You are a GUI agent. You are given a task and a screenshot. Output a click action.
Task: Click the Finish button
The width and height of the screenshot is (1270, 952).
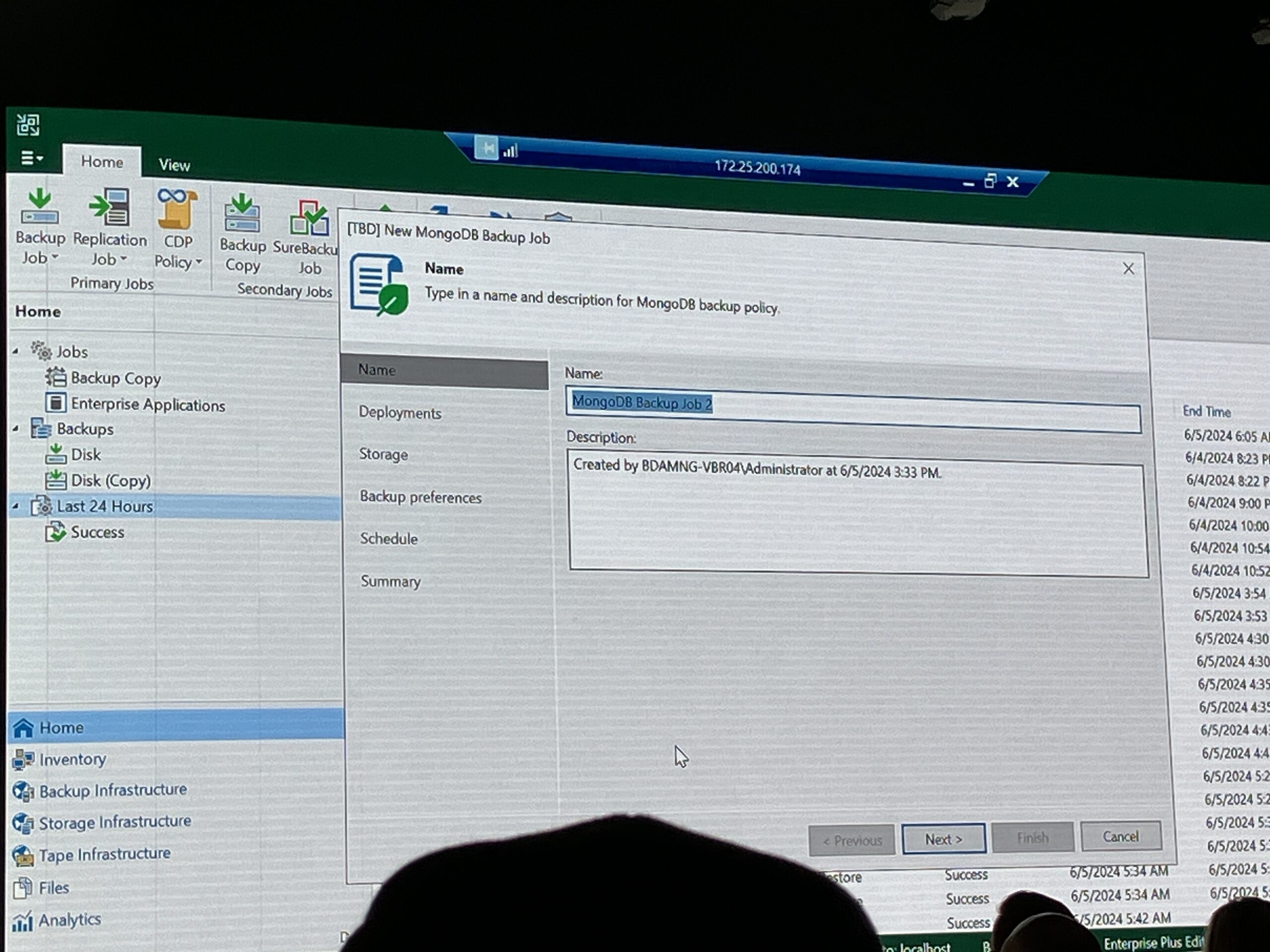1032,838
